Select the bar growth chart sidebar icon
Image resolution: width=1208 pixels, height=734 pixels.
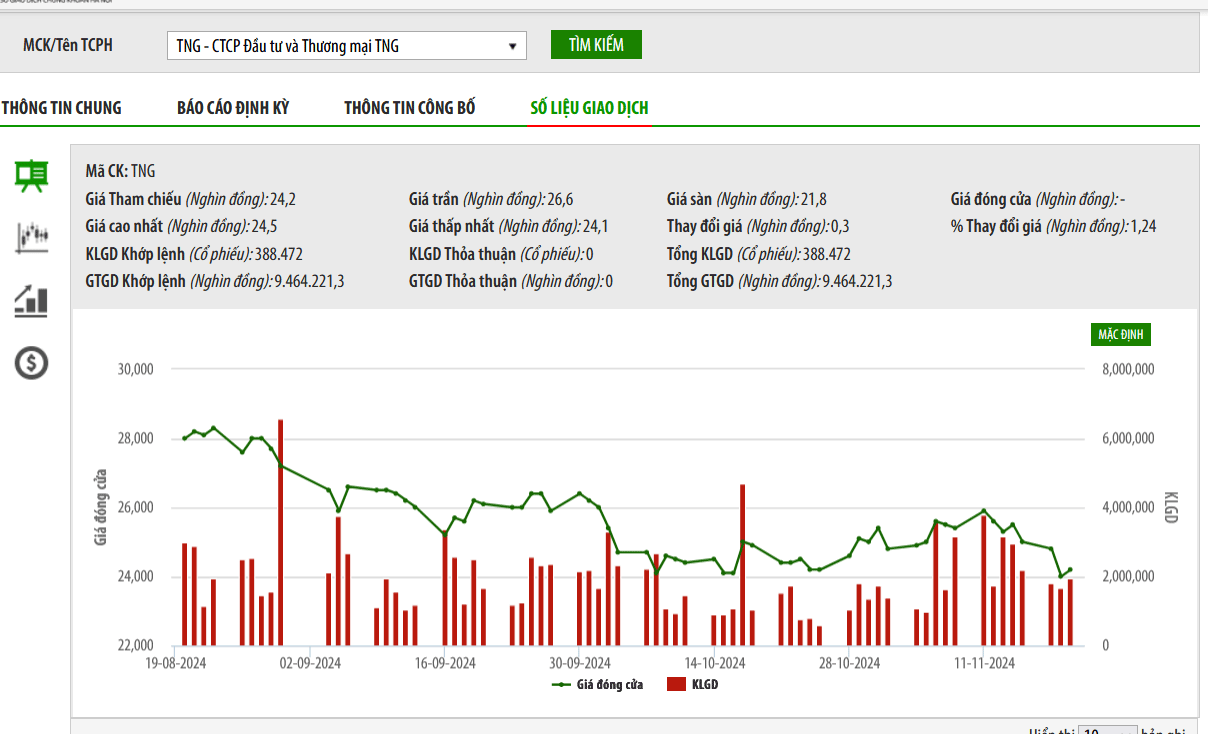(31, 301)
